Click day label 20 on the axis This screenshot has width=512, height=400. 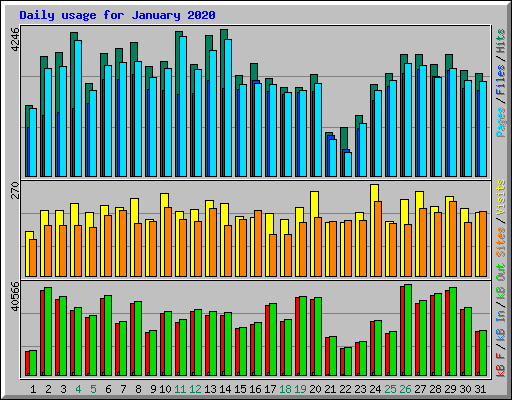coord(315,389)
